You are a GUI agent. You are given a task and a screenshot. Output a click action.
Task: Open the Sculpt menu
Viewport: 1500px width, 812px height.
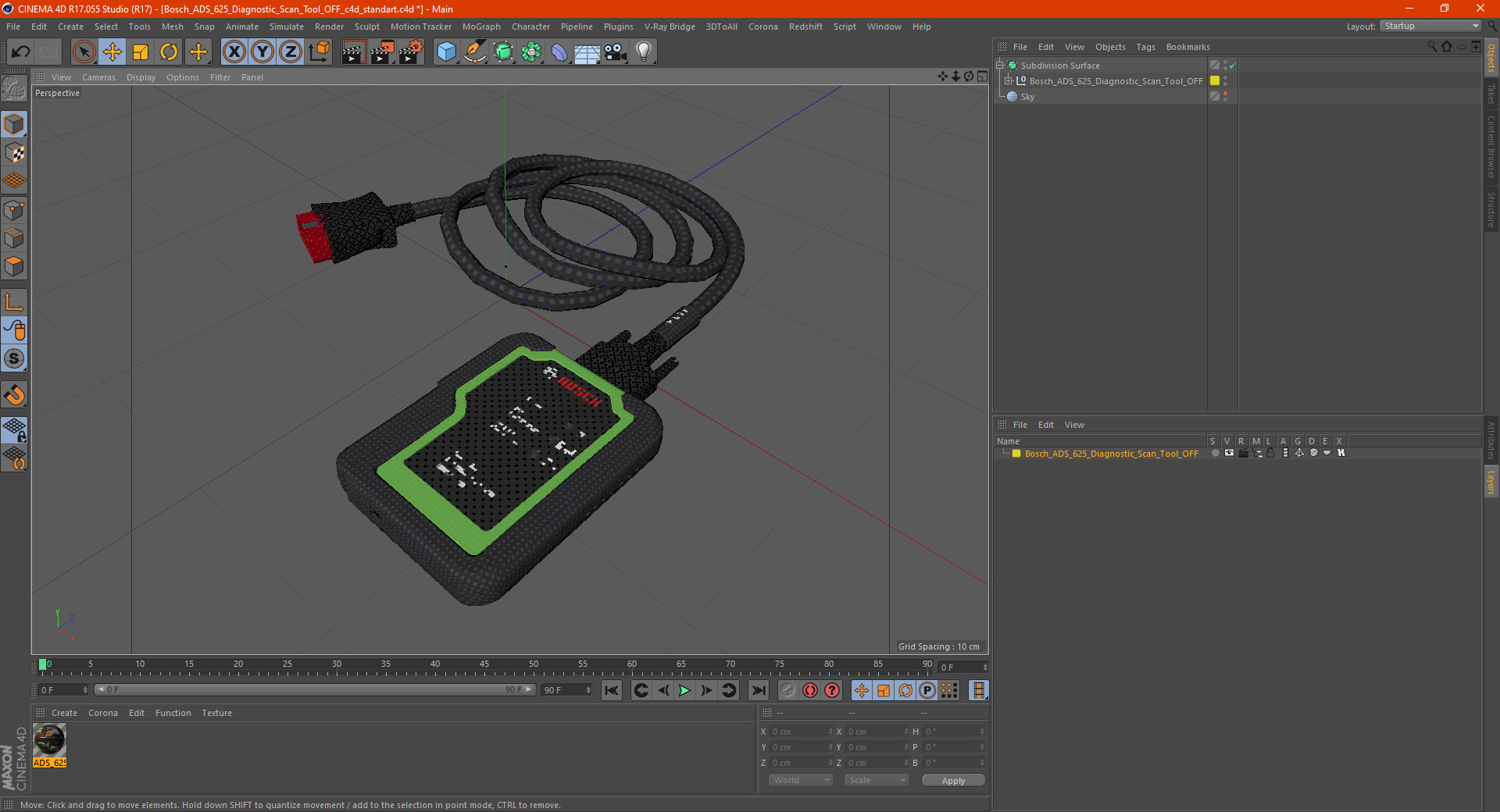[366, 27]
